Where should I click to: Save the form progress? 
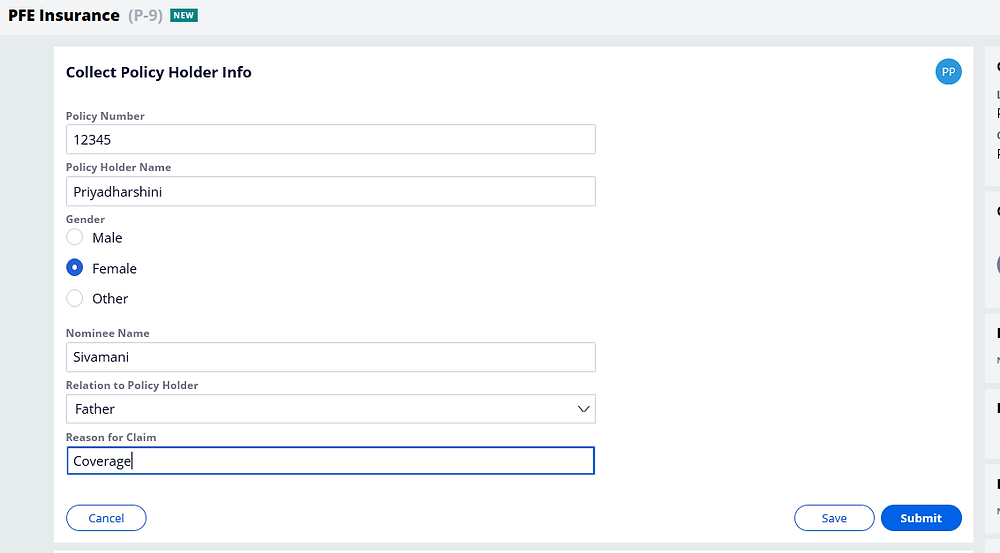pos(834,518)
